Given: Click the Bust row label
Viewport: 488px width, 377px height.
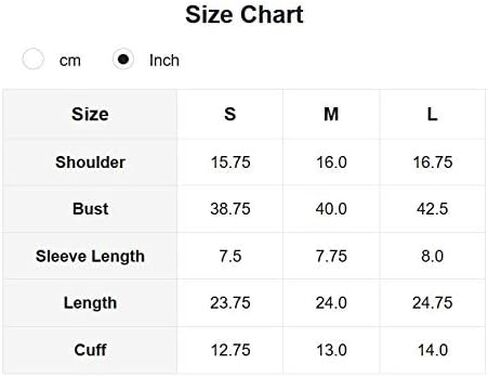Looking at the screenshot, I should [x=90, y=209].
